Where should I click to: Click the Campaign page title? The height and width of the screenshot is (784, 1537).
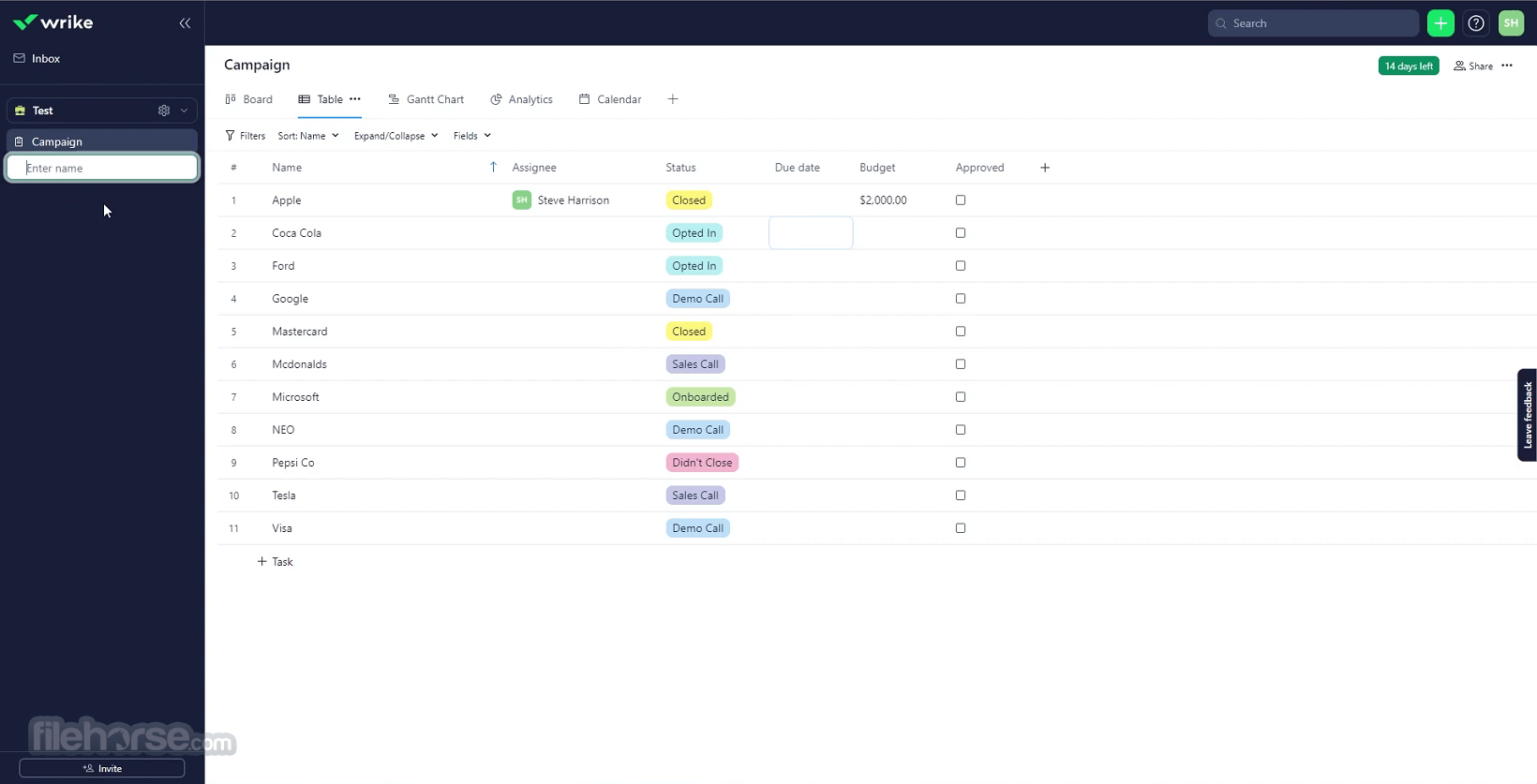click(x=257, y=65)
